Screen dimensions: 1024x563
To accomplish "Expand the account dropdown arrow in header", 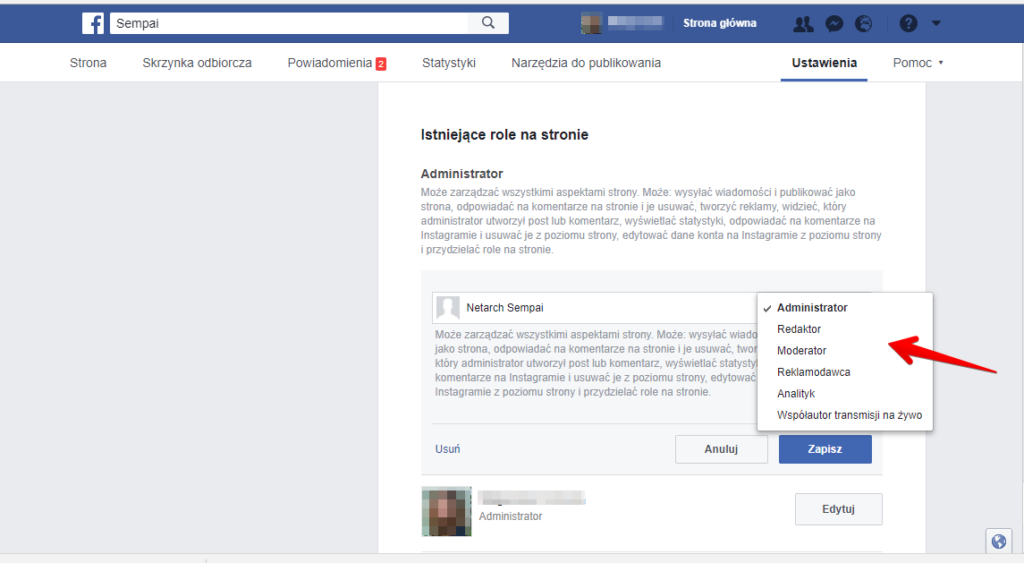I will click(x=936, y=24).
